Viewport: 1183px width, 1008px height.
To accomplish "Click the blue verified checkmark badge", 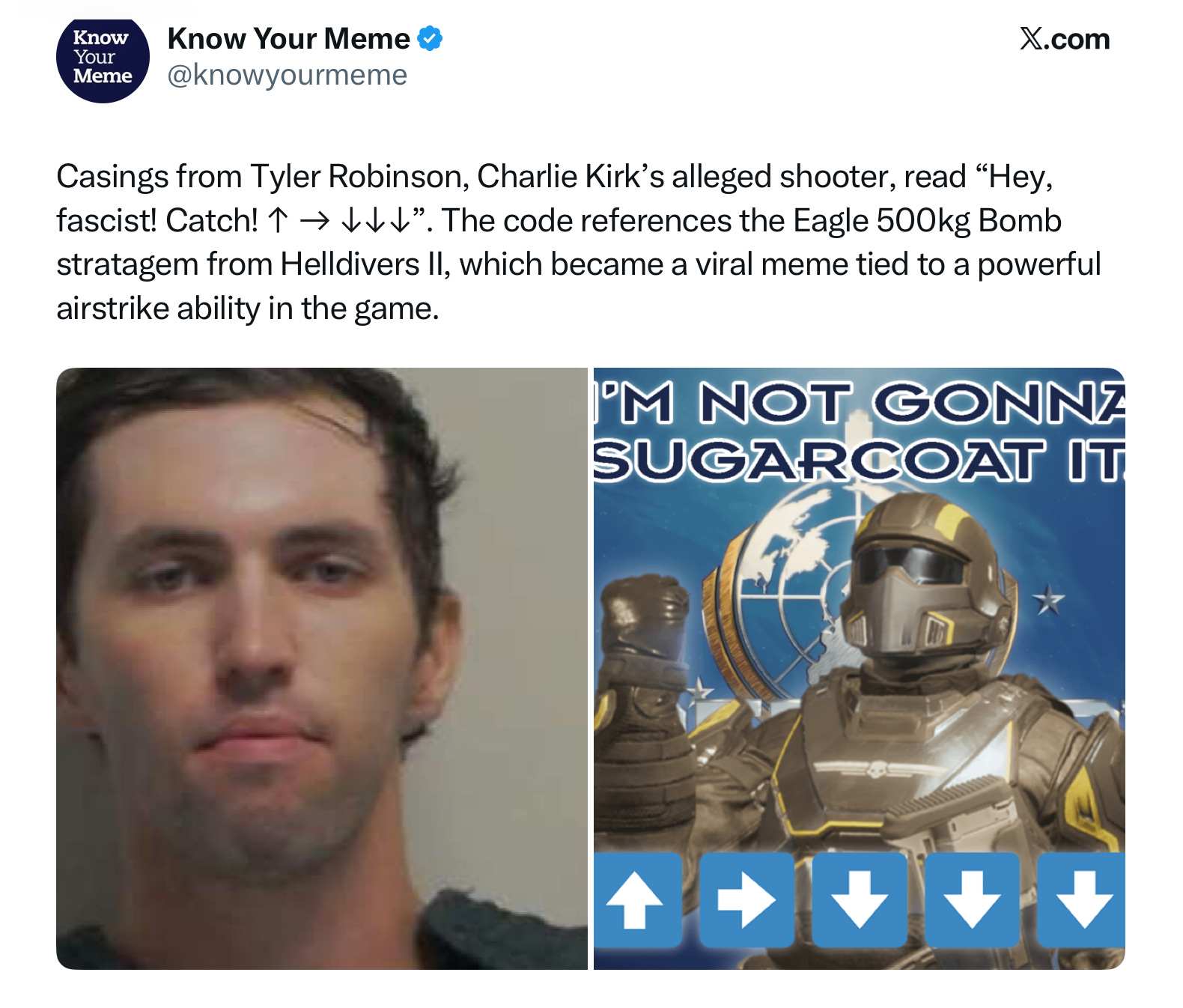I will pos(430,38).
